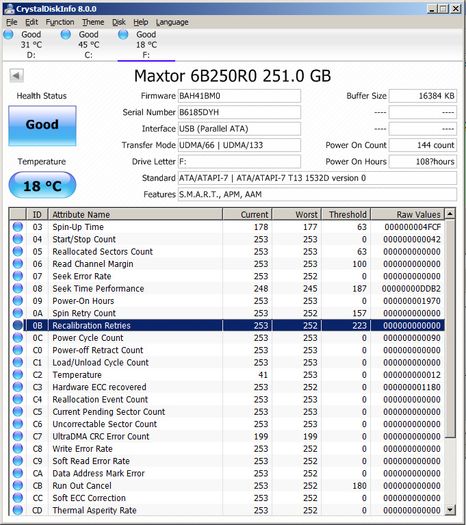
Task: Click the blue orb beside Spin-Up Time
Action: click(x=18, y=227)
